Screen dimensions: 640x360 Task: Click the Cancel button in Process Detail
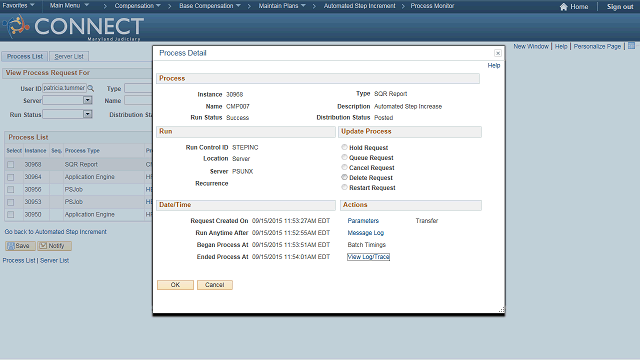[x=215, y=285]
